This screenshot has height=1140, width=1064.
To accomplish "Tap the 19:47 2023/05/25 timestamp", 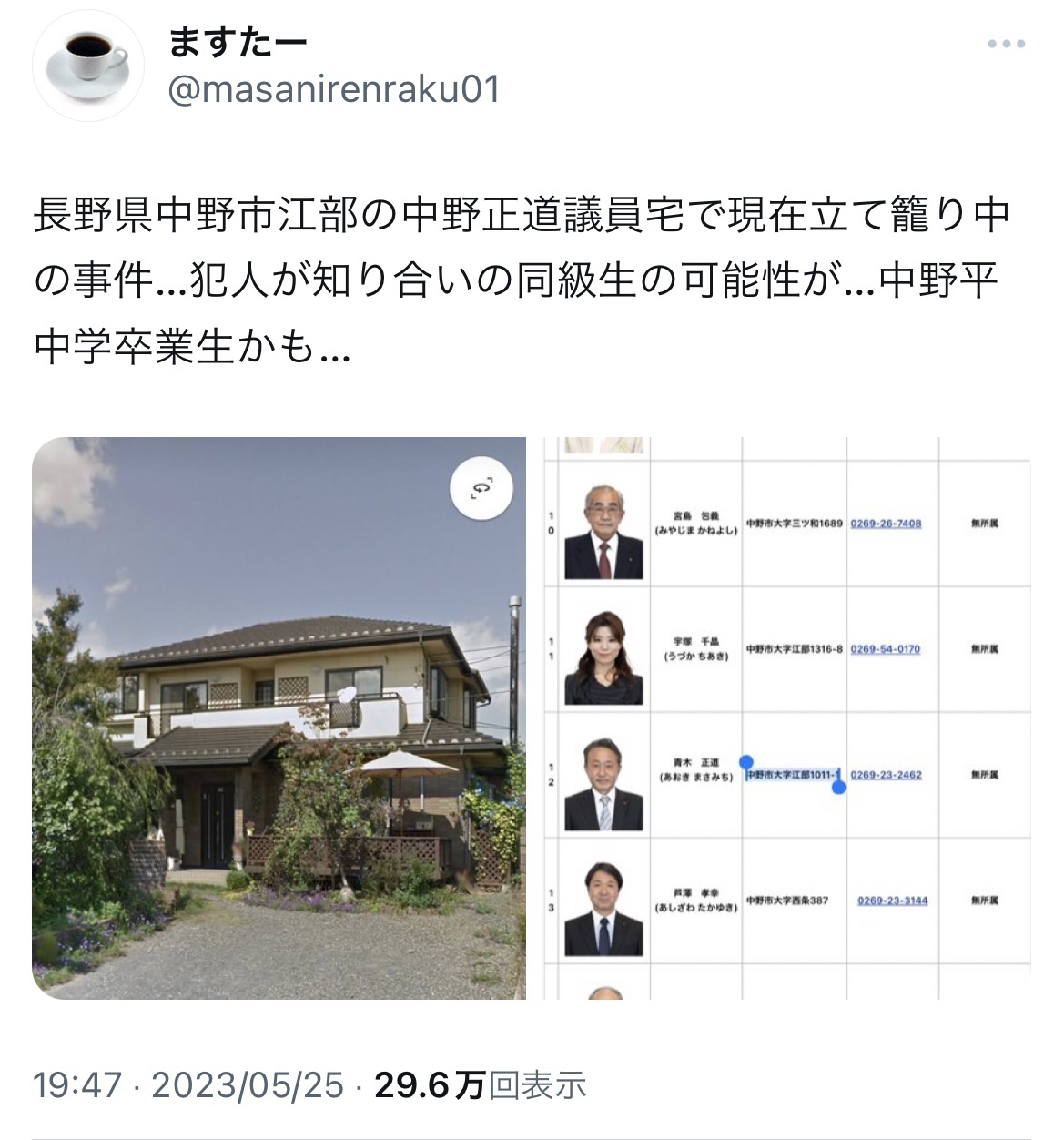I will point(188,1084).
